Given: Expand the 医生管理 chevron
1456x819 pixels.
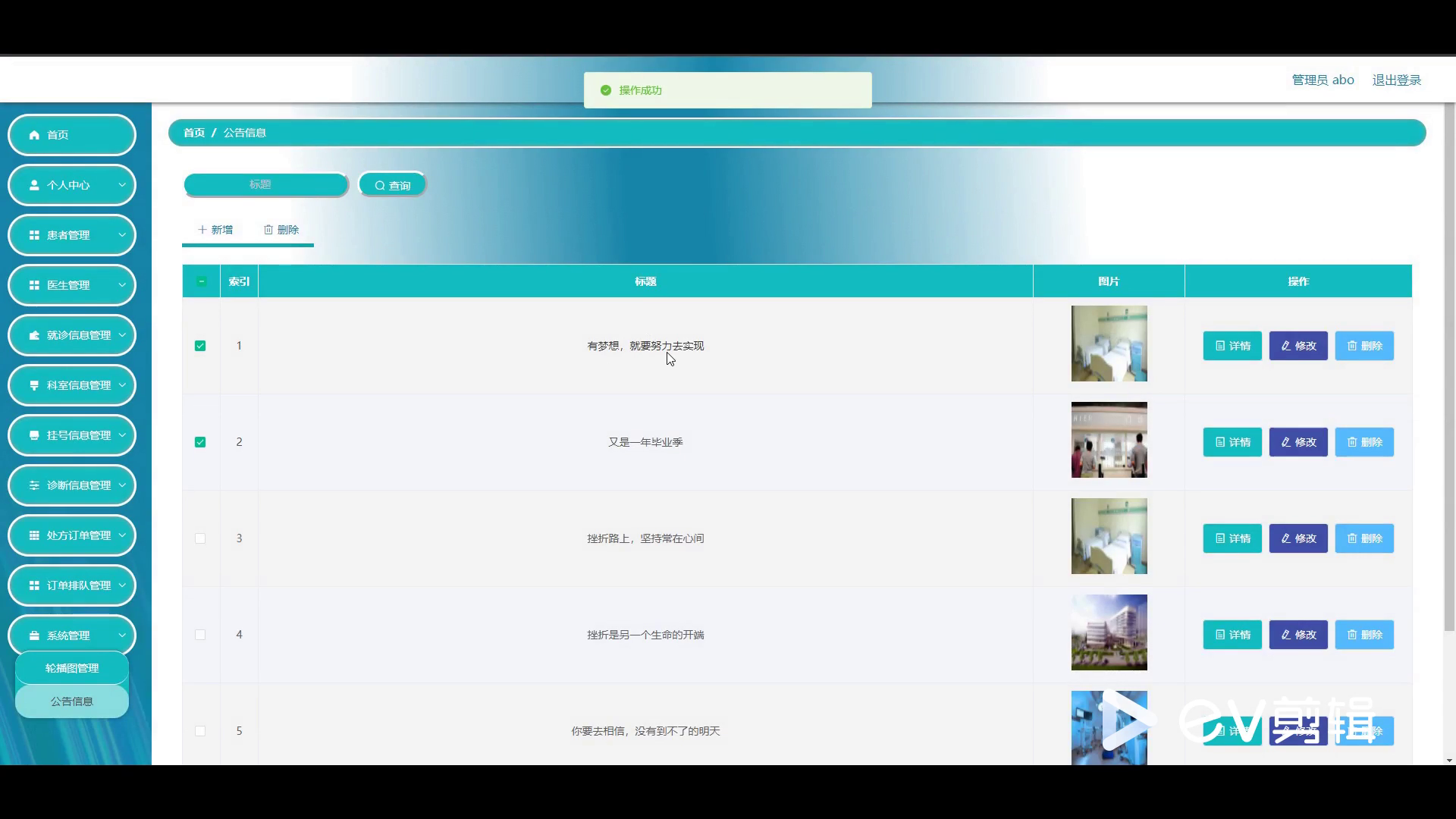Looking at the screenshot, I should tap(122, 285).
